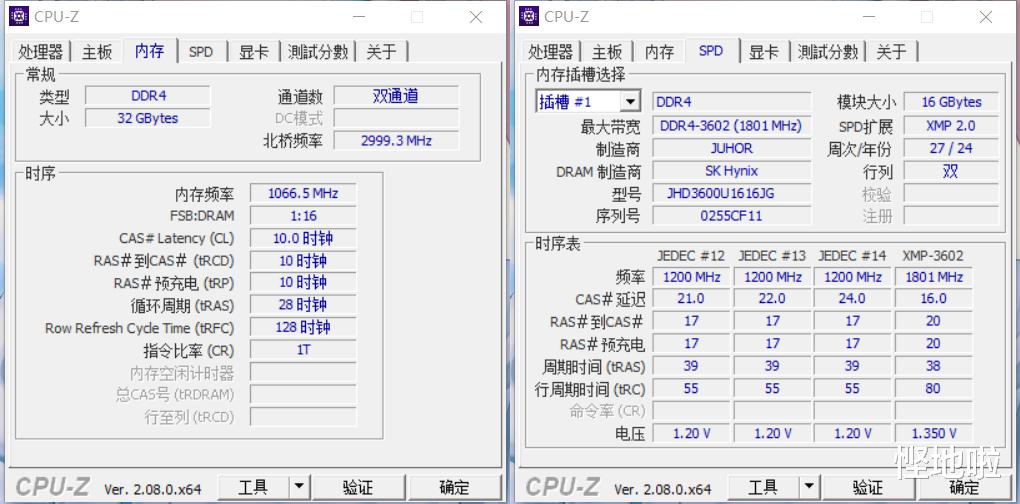Click the XMP CAS# latency 16.0 cell

coord(933,298)
